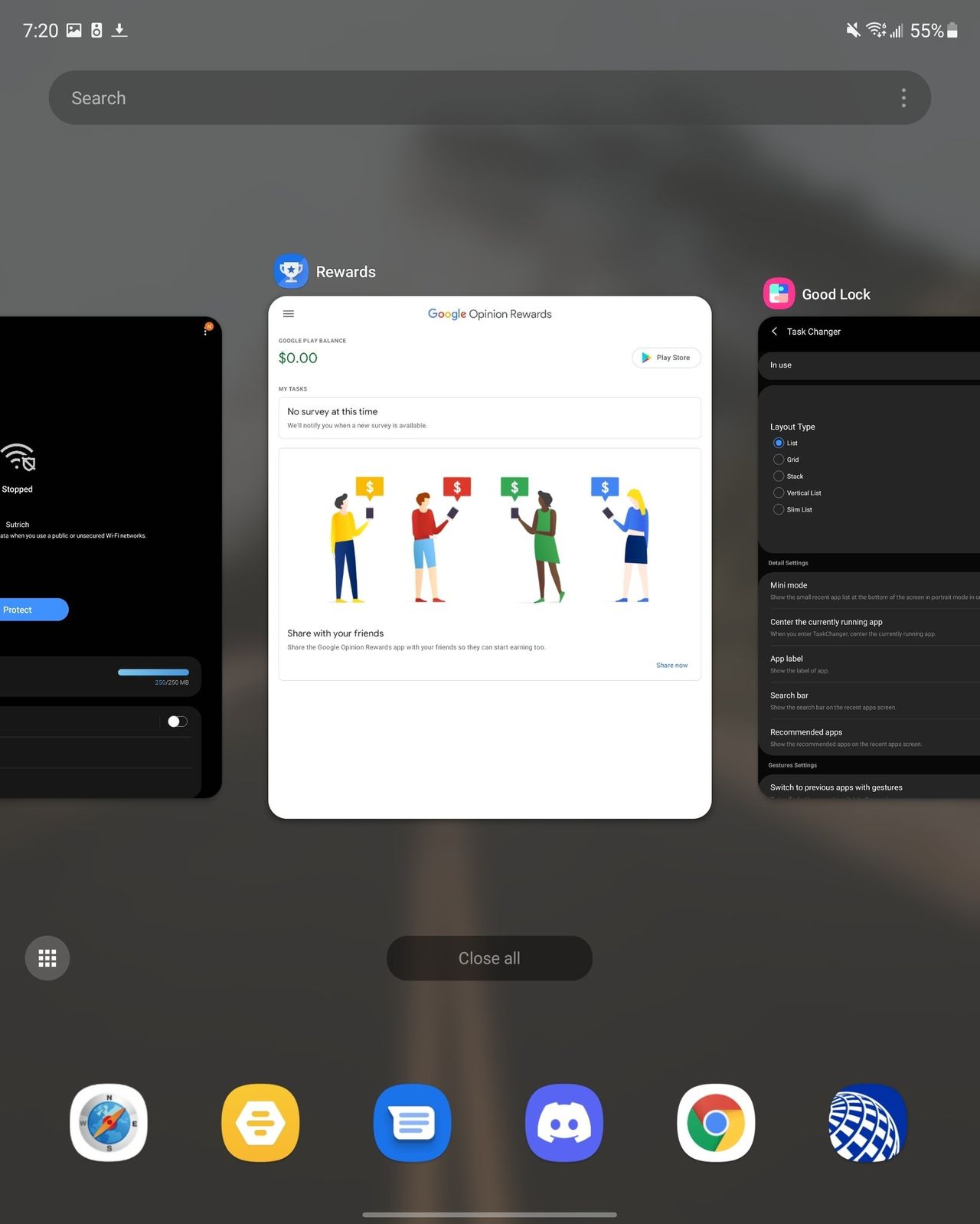Tap the Stopped status text

click(x=17, y=489)
